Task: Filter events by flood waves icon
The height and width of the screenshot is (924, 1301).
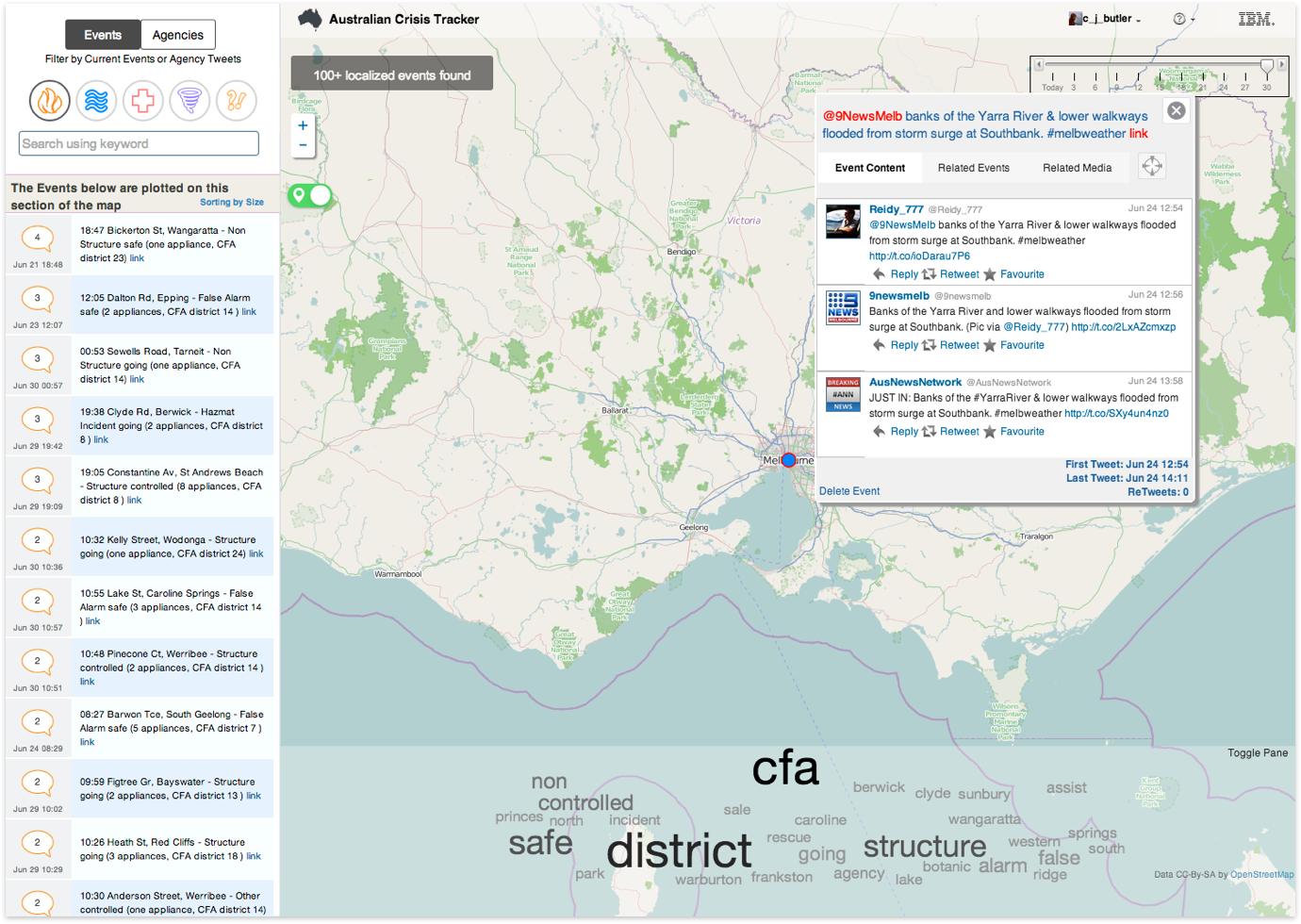Action: pyautogui.click(x=96, y=100)
